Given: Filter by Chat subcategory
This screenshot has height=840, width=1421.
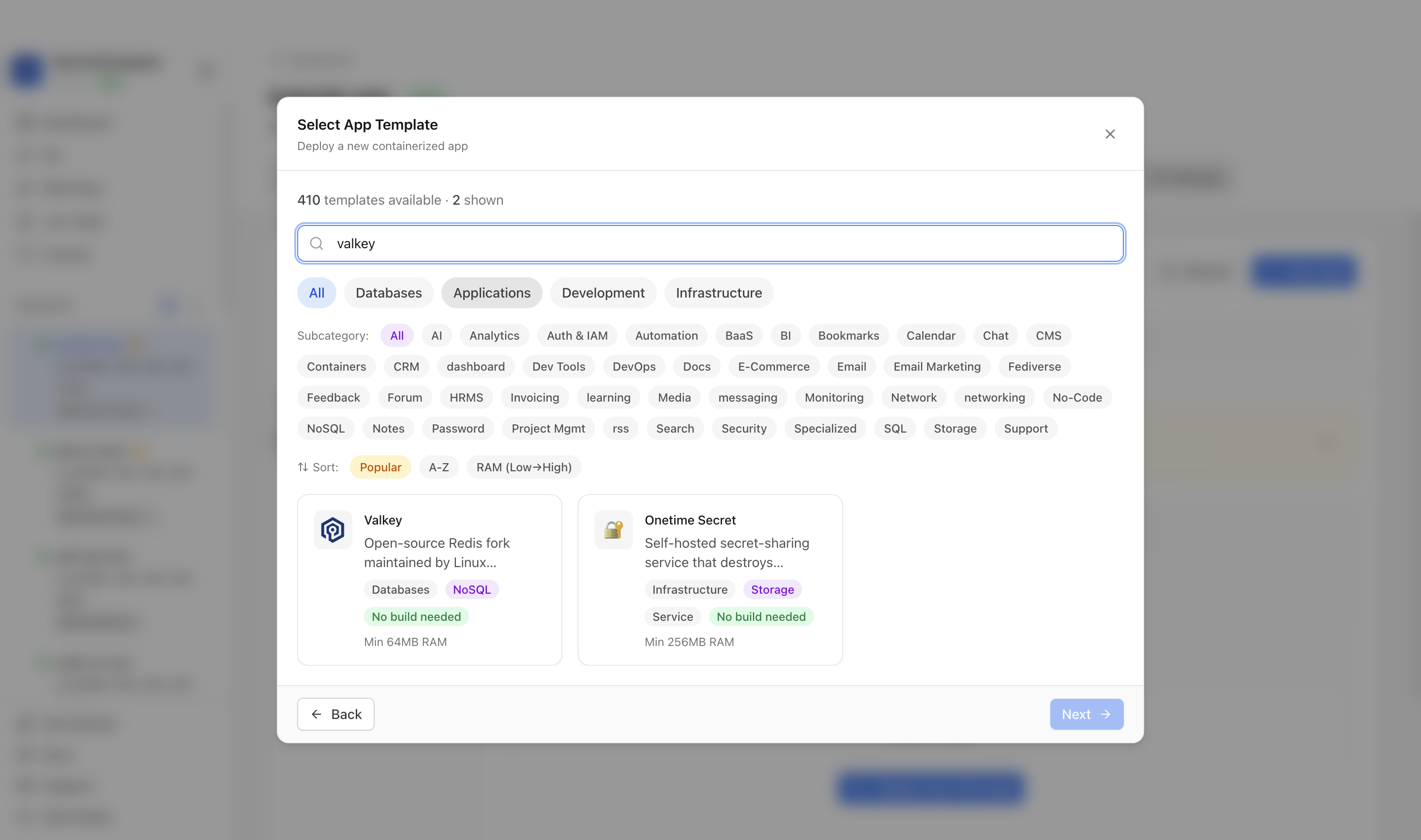Looking at the screenshot, I should point(995,336).
